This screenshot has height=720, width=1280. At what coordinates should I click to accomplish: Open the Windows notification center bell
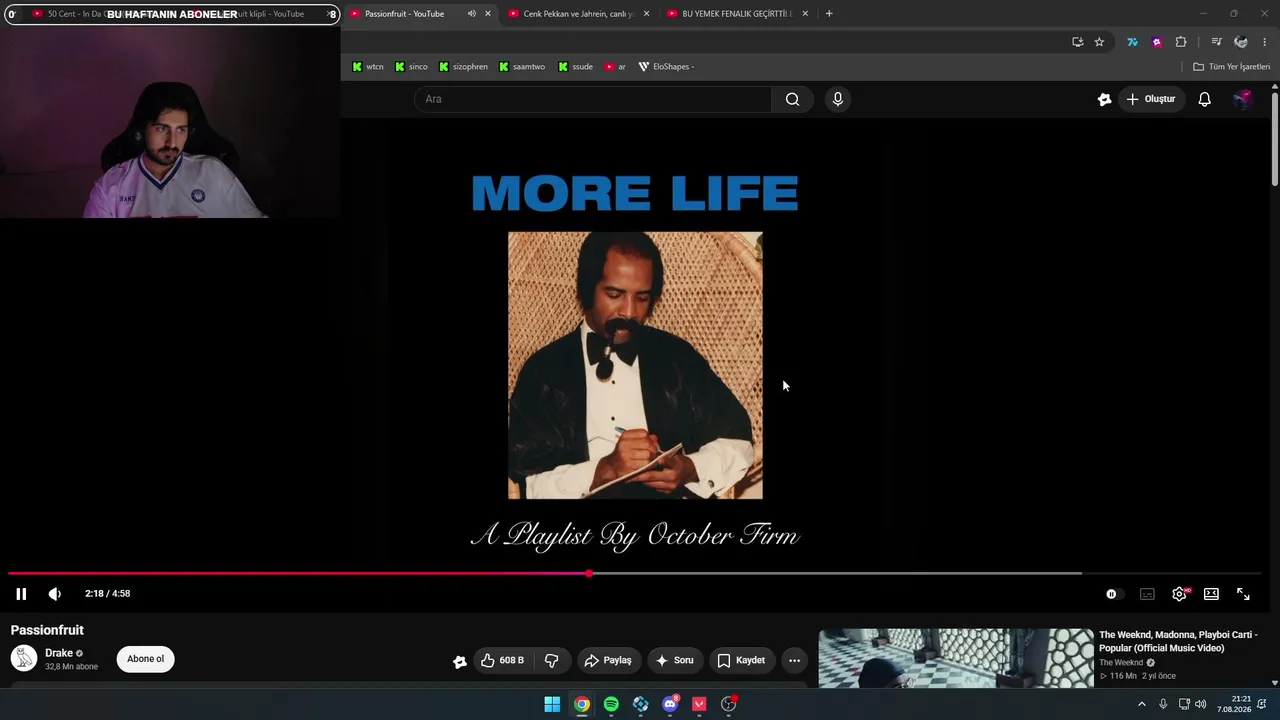click(x=1262, y=704)
